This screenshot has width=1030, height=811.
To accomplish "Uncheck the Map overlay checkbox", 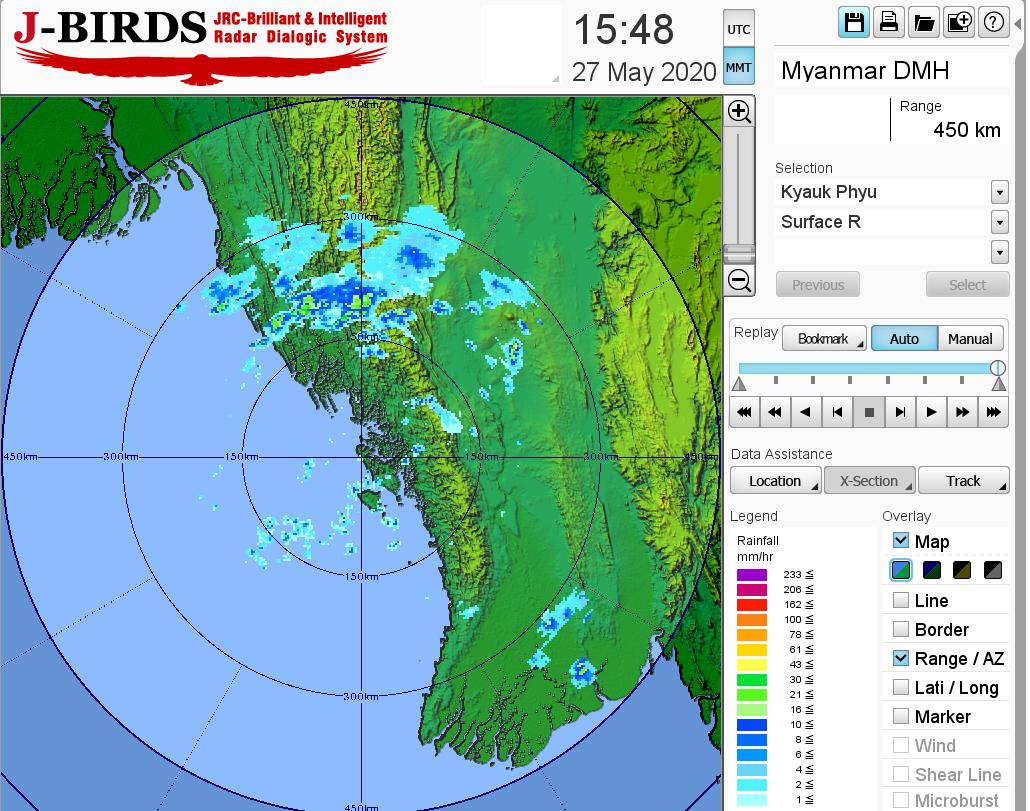I will click(x=901, y=541).
